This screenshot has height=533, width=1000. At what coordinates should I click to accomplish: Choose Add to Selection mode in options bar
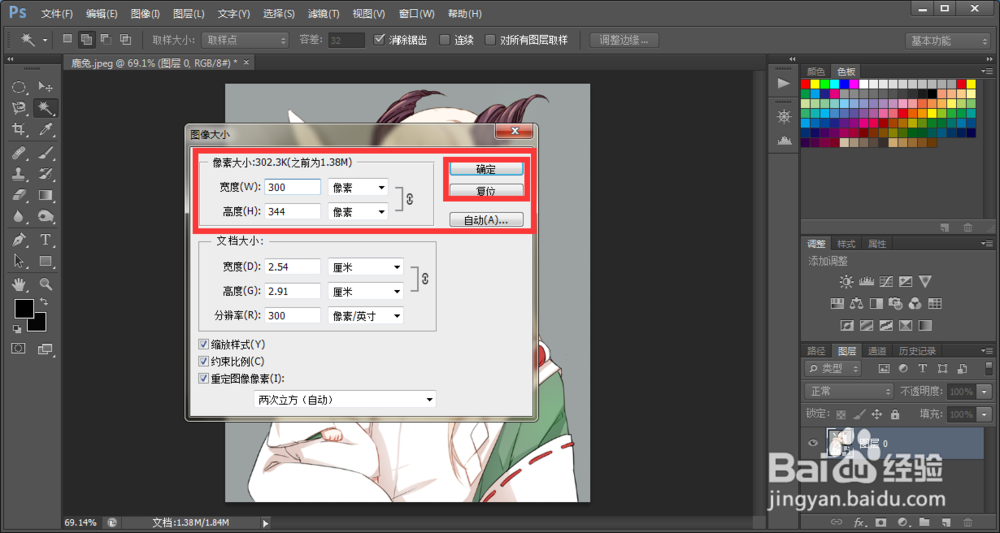[85, 40]
